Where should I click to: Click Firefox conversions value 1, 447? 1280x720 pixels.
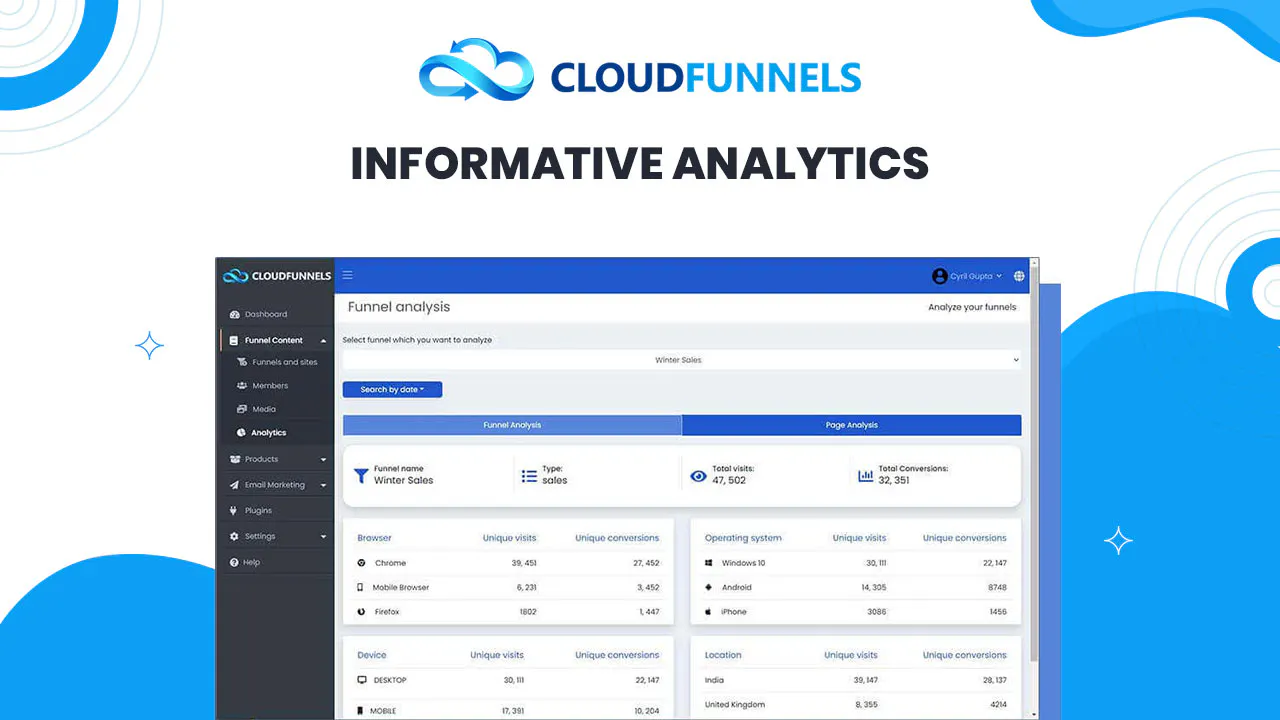pyautogui.click(x=649, y=611)
